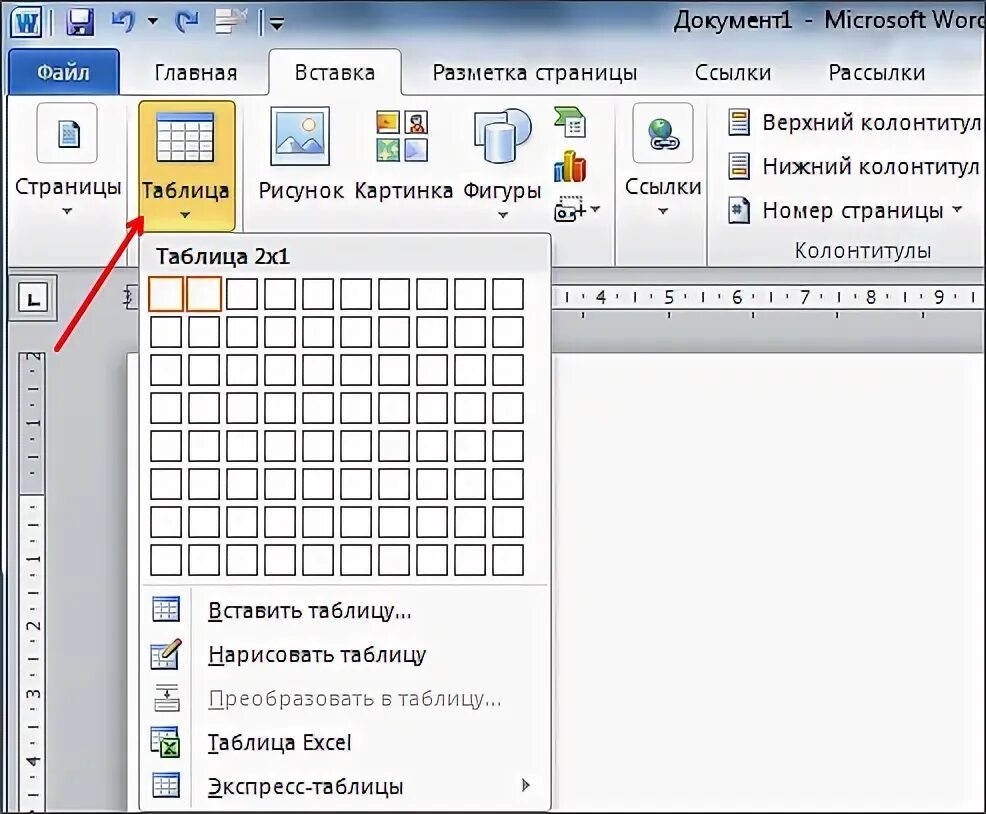Image resolution: width=986 pixels, height=814 pixels.
Task: Undo the last action
Action: tap(123, 22)
